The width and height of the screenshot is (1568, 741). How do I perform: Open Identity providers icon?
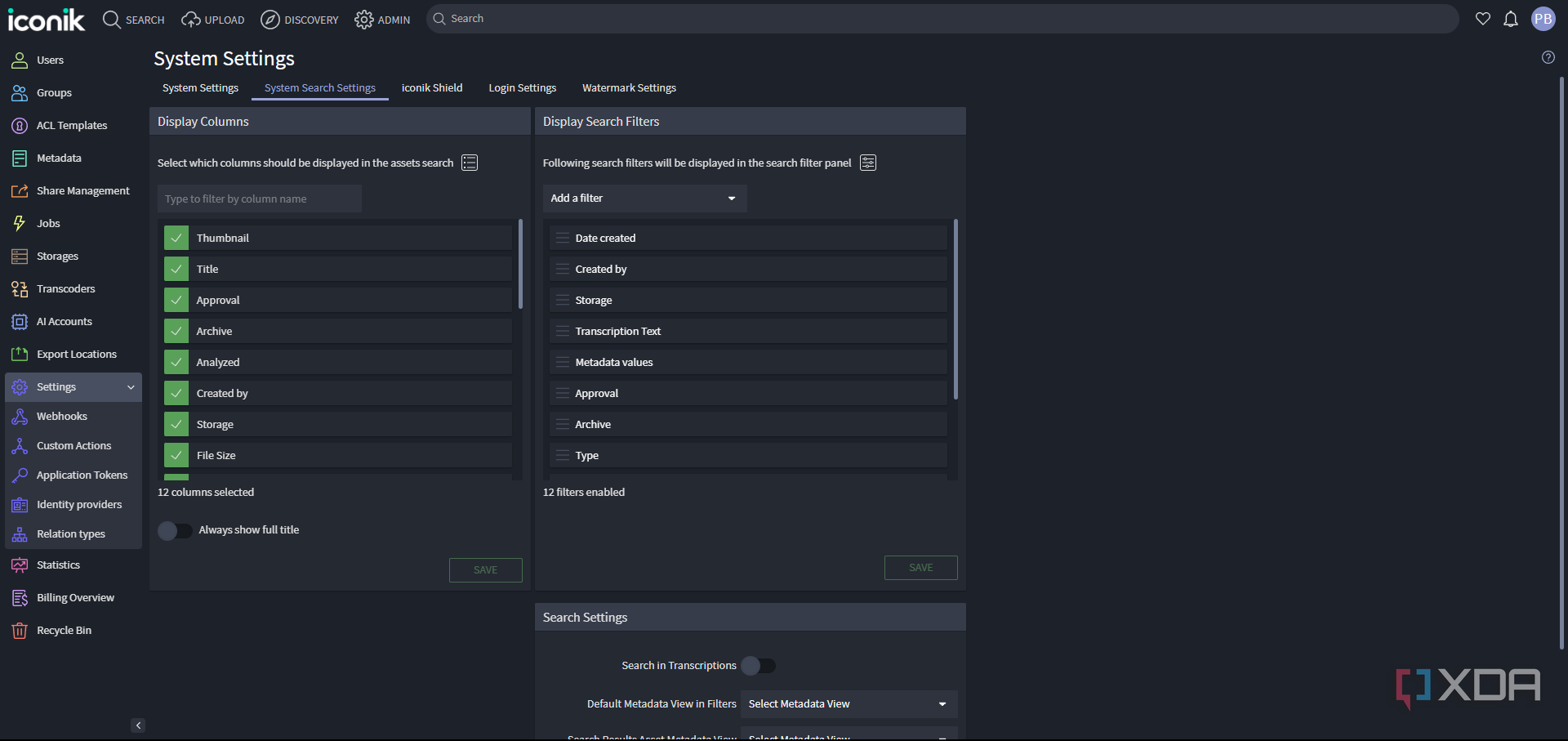20,504
